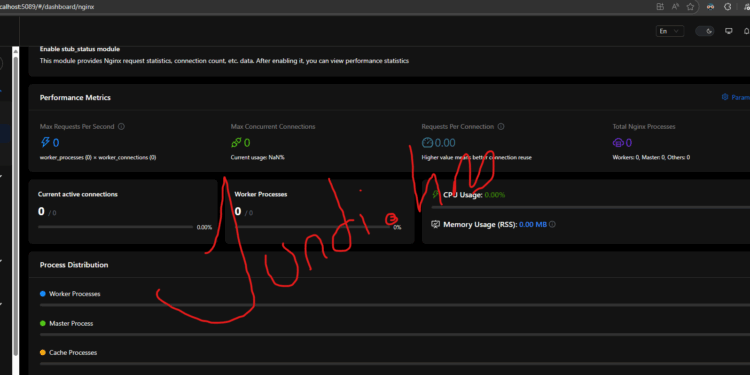Click the Workers: 0, Master: 0, Others: 0 text
750x375 pixels.
(x=651, y=157)
